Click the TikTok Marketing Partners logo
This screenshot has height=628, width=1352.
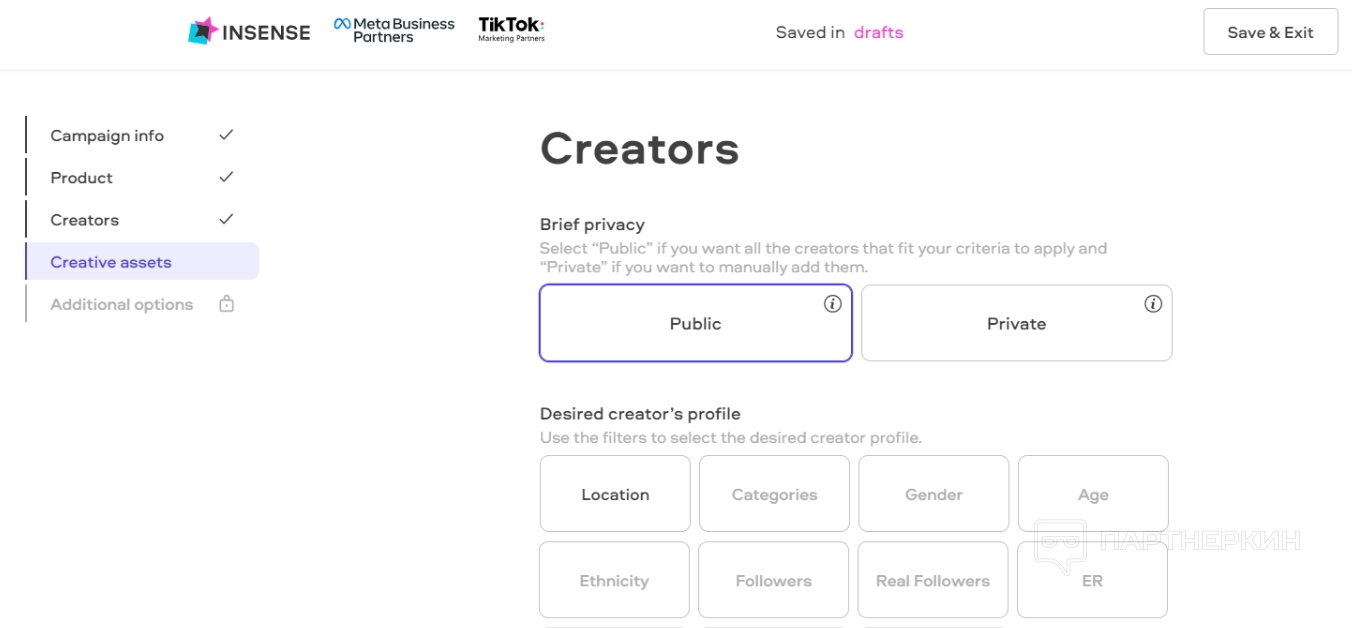coord(511,29)
